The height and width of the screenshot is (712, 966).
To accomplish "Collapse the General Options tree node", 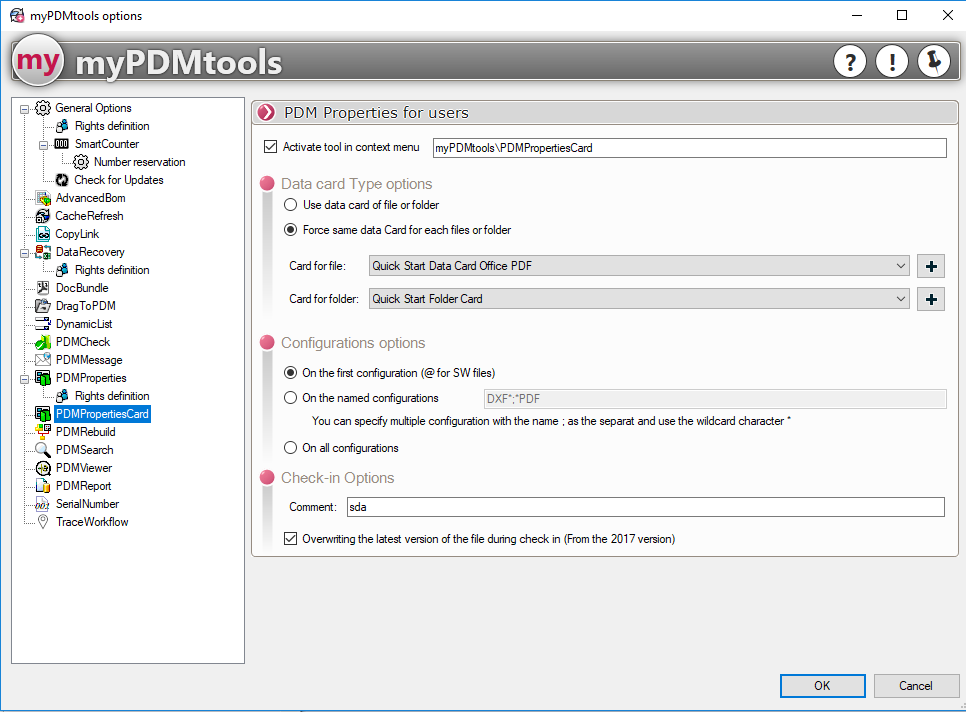I will point(25,108).
